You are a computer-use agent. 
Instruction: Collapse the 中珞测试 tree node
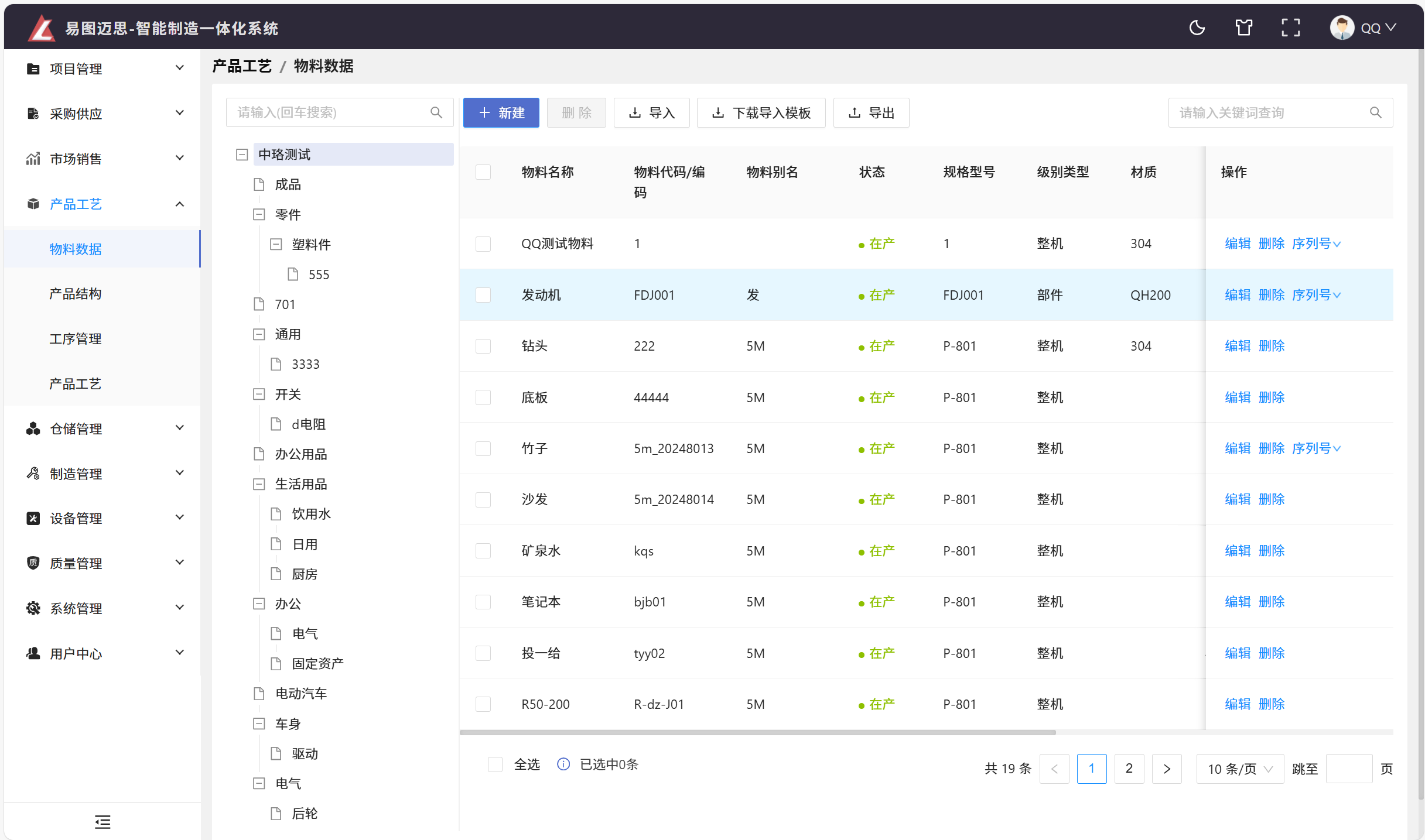(x=242, y=155)
